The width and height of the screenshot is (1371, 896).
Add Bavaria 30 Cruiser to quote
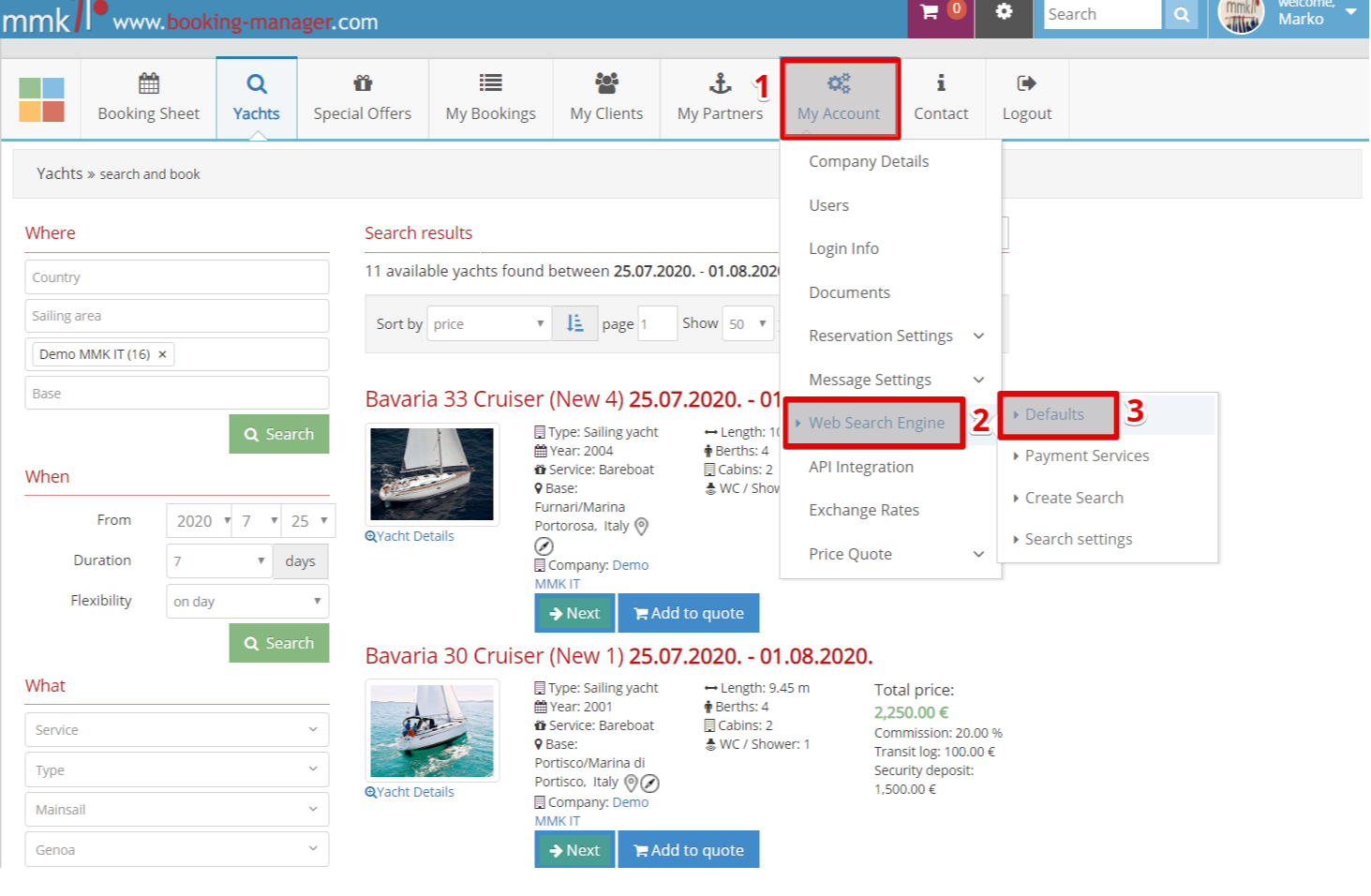[x=689, y=850]
